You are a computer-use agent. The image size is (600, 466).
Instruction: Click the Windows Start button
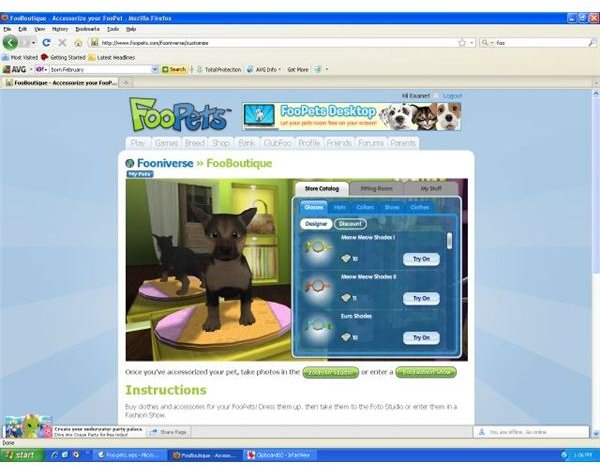22,455
